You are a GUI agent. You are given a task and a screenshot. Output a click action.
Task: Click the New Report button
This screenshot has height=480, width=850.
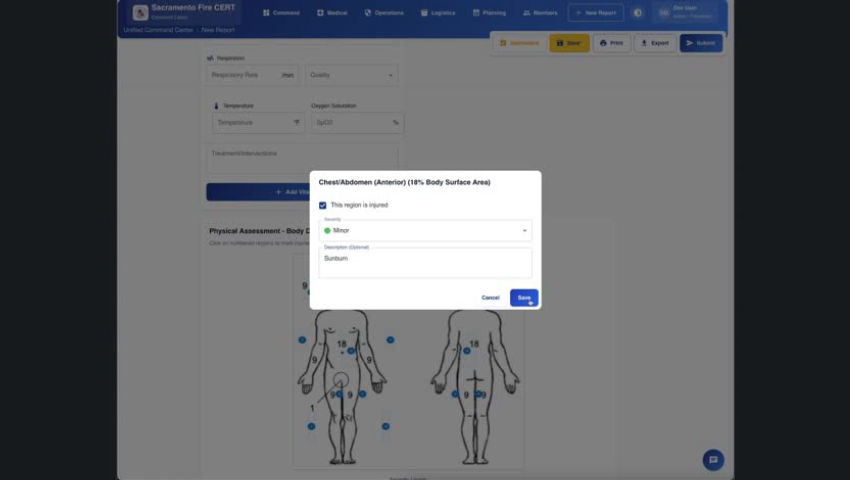[x=596, y=13]
